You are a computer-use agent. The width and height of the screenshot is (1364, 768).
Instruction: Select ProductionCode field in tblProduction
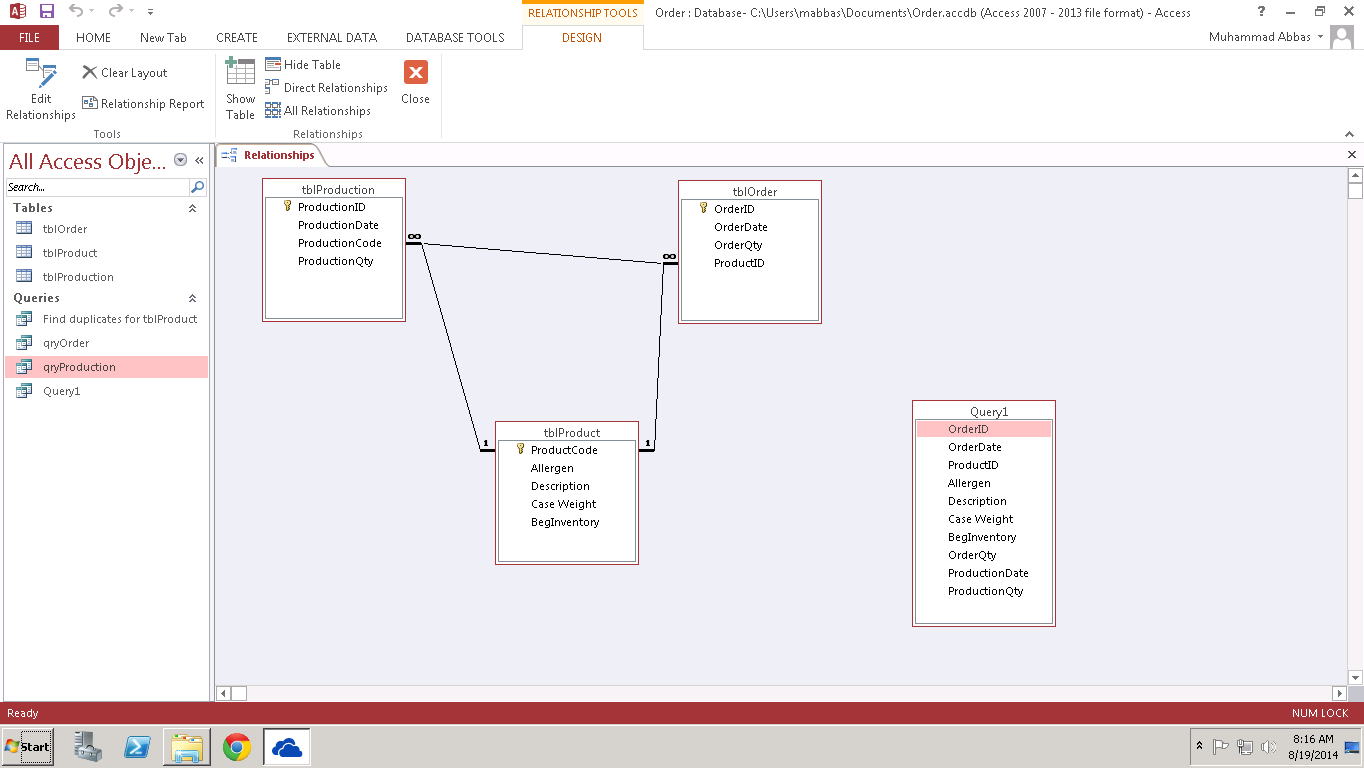[340, 243]
